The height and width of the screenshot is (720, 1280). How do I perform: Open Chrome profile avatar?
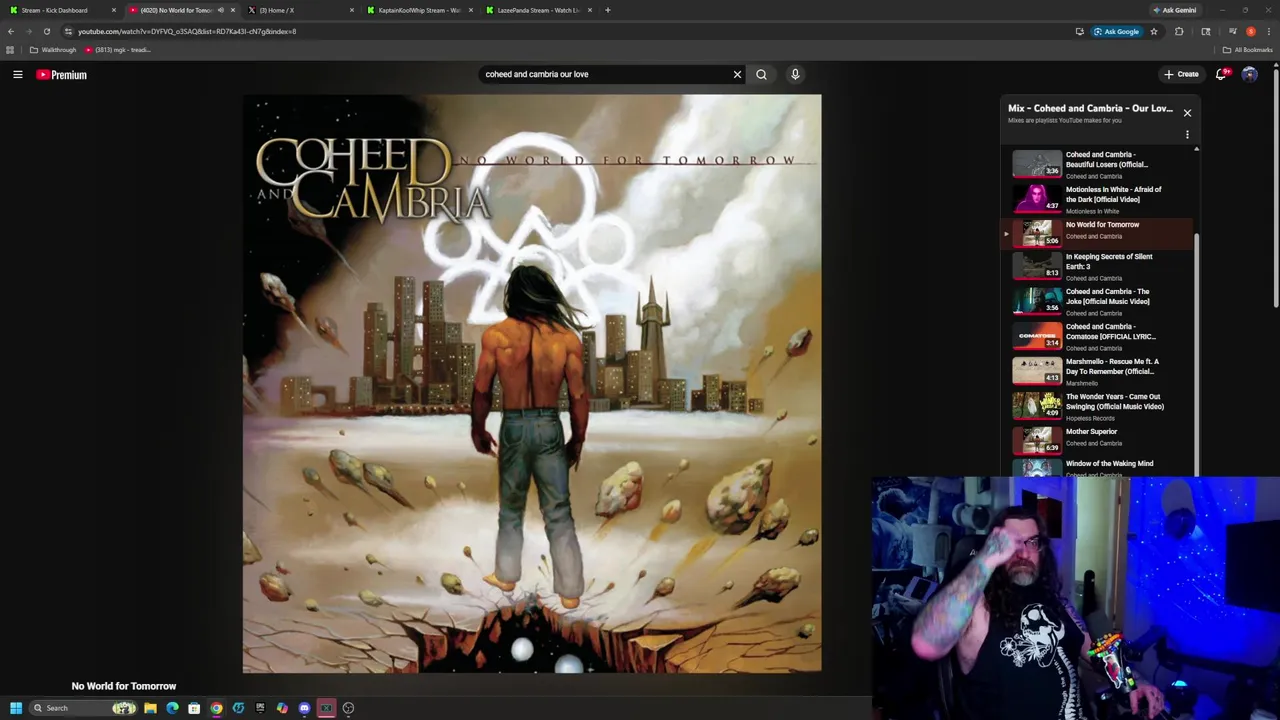[x=1250, y=31]
